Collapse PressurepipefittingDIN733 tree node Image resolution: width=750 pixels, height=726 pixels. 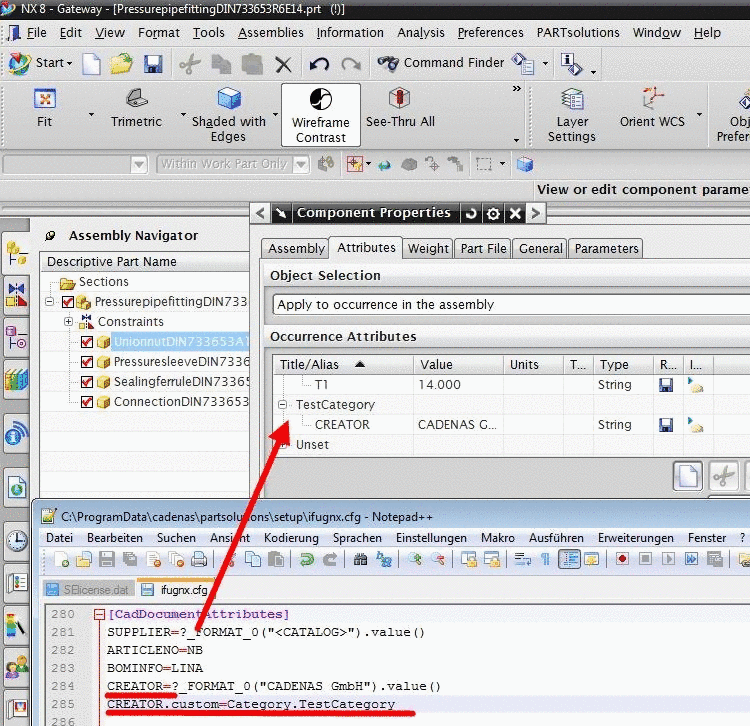(x=49, y=302)
